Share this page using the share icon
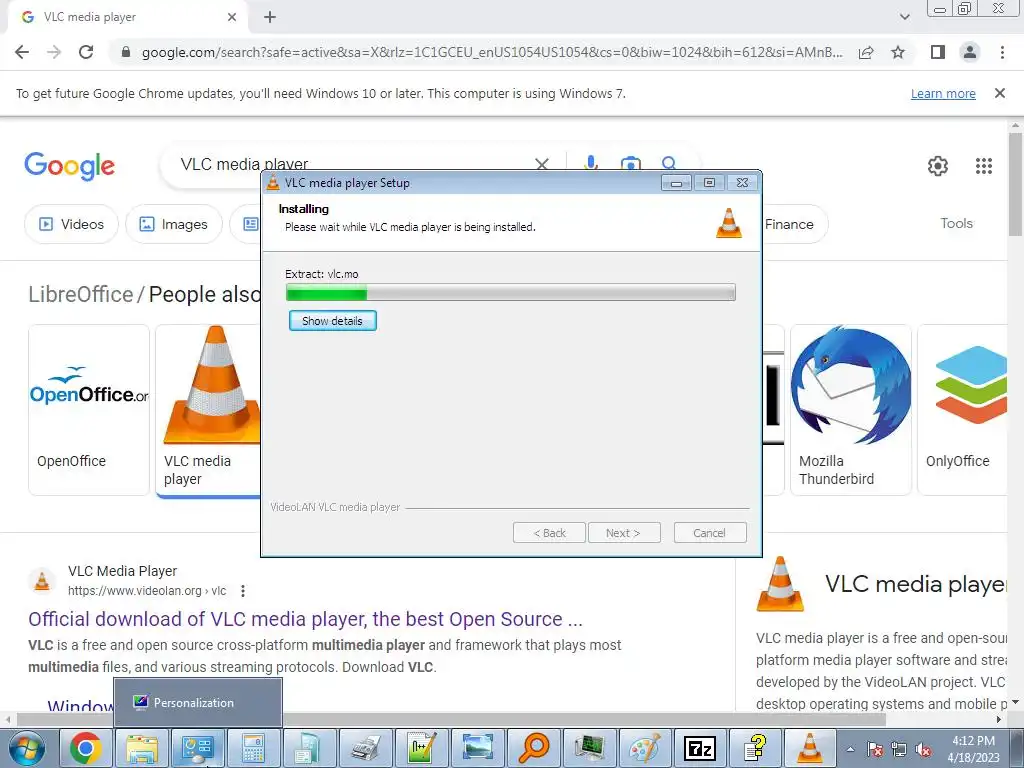 pos(867,52)
